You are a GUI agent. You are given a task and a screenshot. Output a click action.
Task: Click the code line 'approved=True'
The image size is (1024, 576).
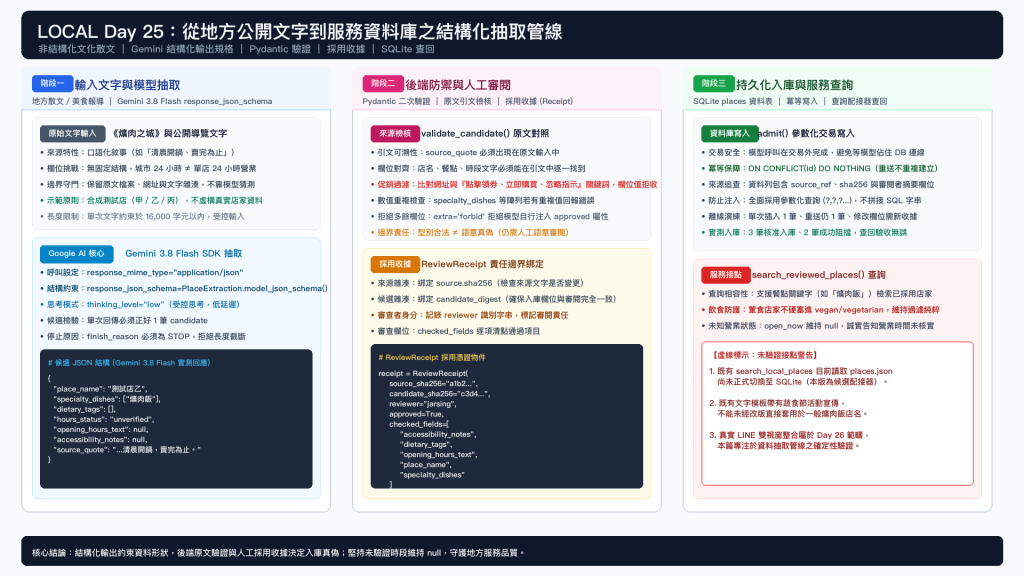415,414
